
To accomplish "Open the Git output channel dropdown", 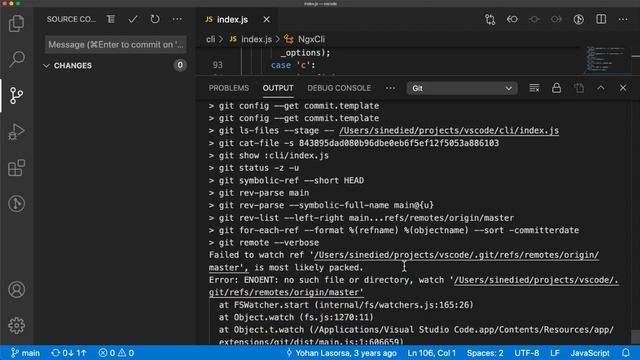I will point(462,88).
